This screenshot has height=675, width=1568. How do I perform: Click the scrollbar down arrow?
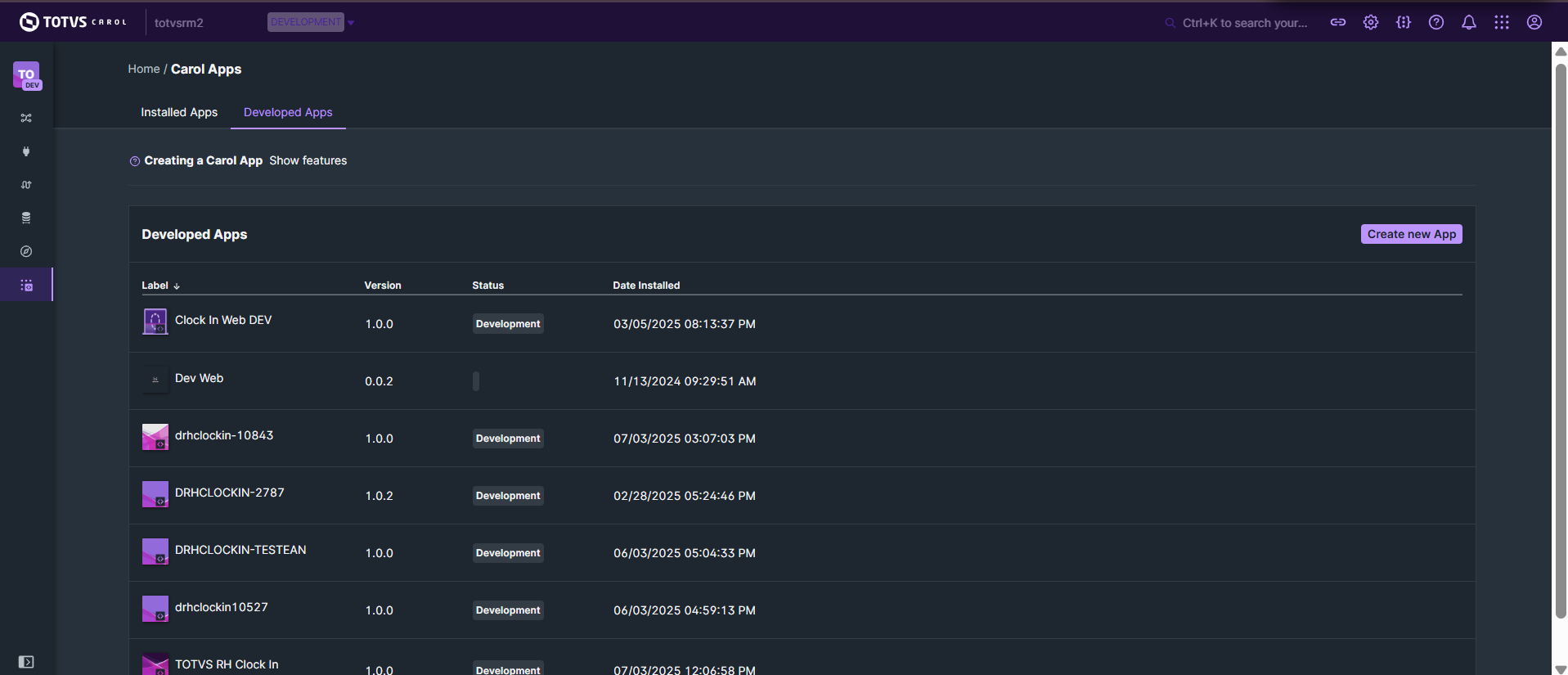pyautogui.click(x=1561, y=669)
